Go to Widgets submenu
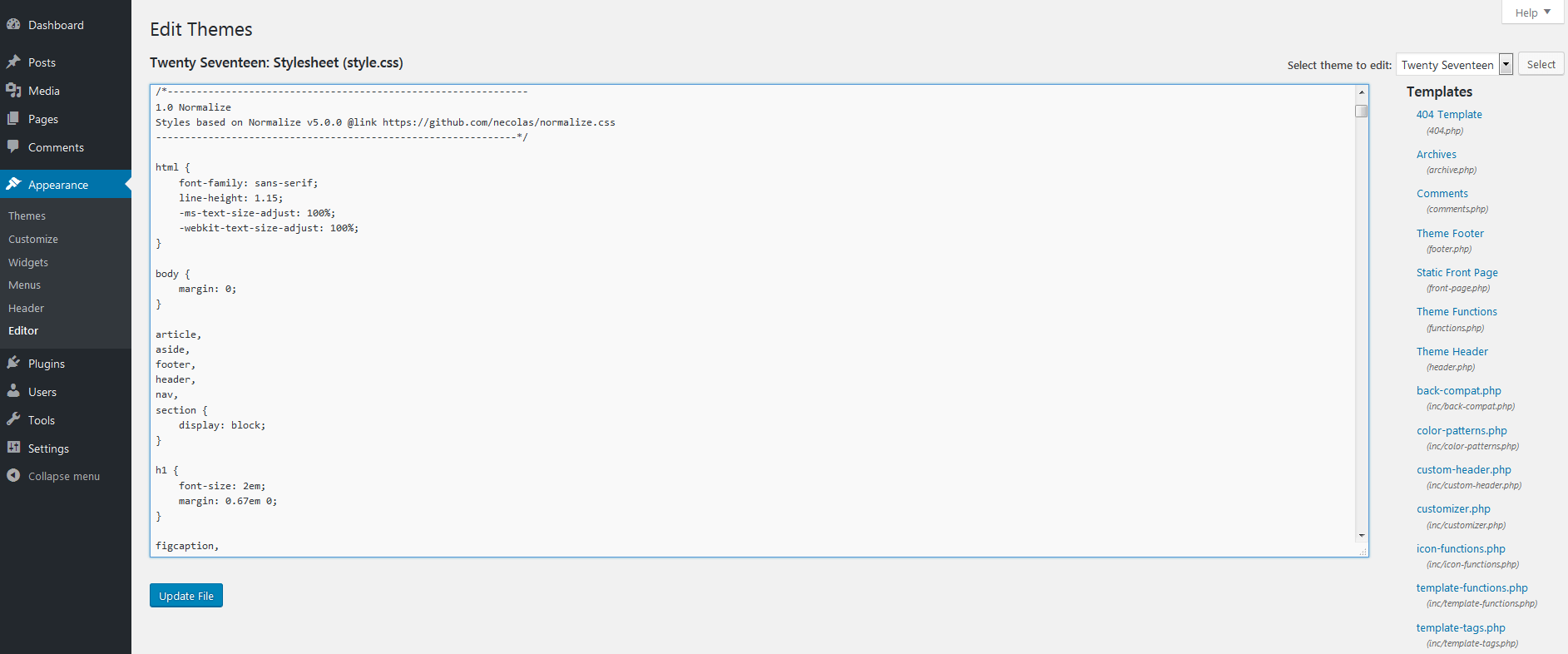Image resolution: width=1568 pixels, height=654 pixels. pyautogui.click(x=28, y=262)
